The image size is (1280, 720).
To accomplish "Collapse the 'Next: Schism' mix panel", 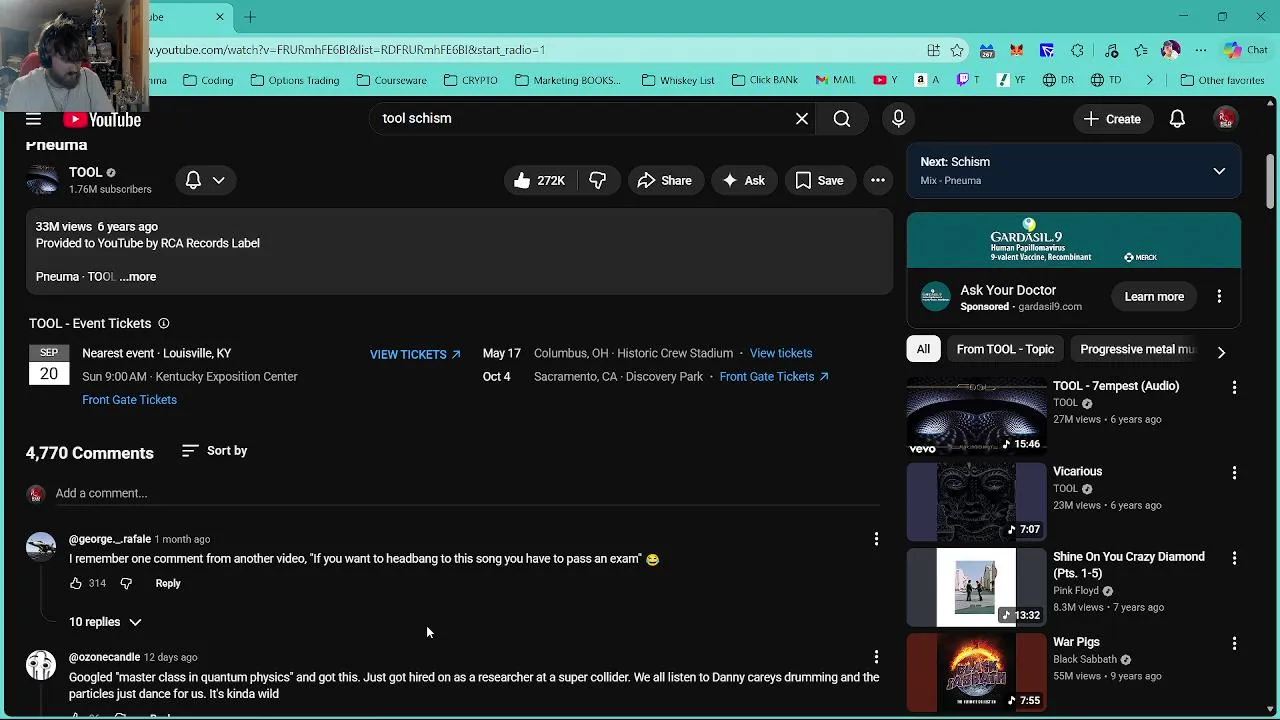I will [1219, 171].
